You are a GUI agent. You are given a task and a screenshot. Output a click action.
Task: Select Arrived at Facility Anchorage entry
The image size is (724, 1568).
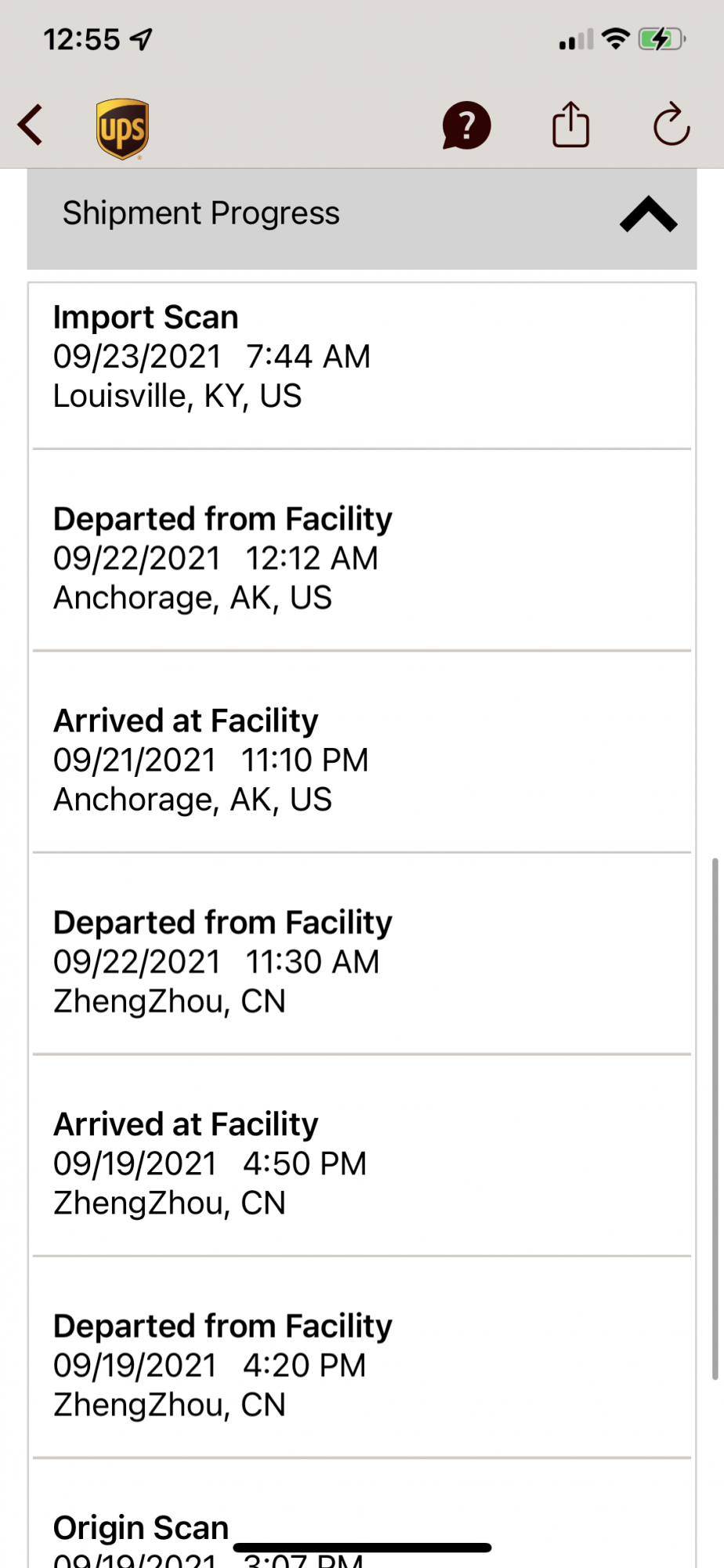[x=361, y=760]
